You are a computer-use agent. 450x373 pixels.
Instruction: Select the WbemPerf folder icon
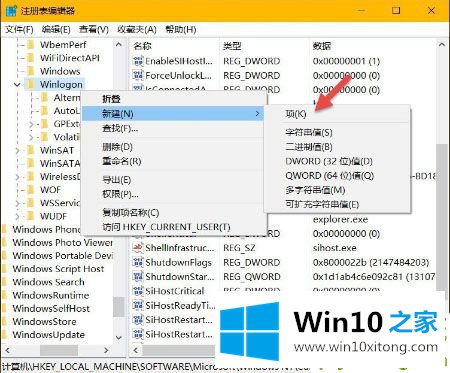31,45
